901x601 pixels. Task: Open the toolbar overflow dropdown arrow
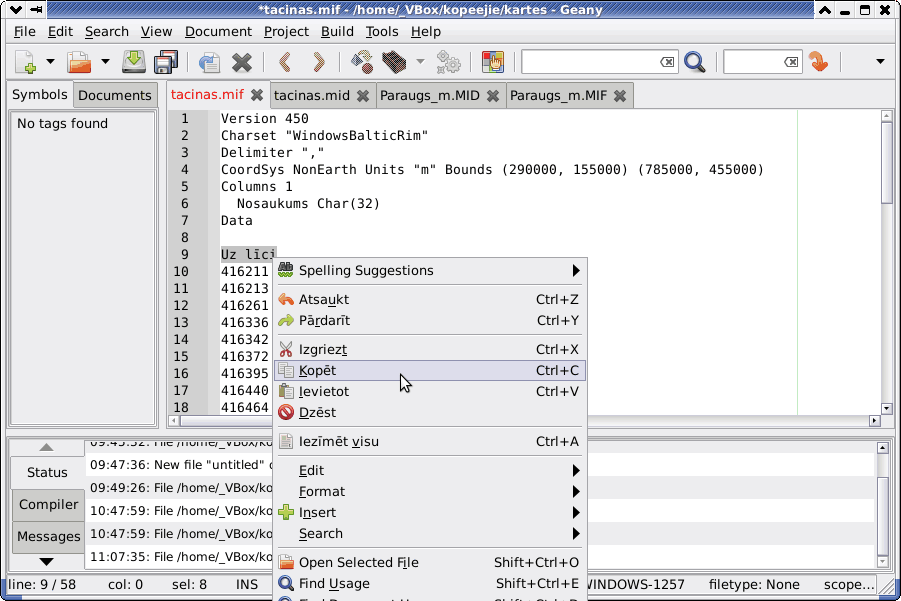(880, 61)
